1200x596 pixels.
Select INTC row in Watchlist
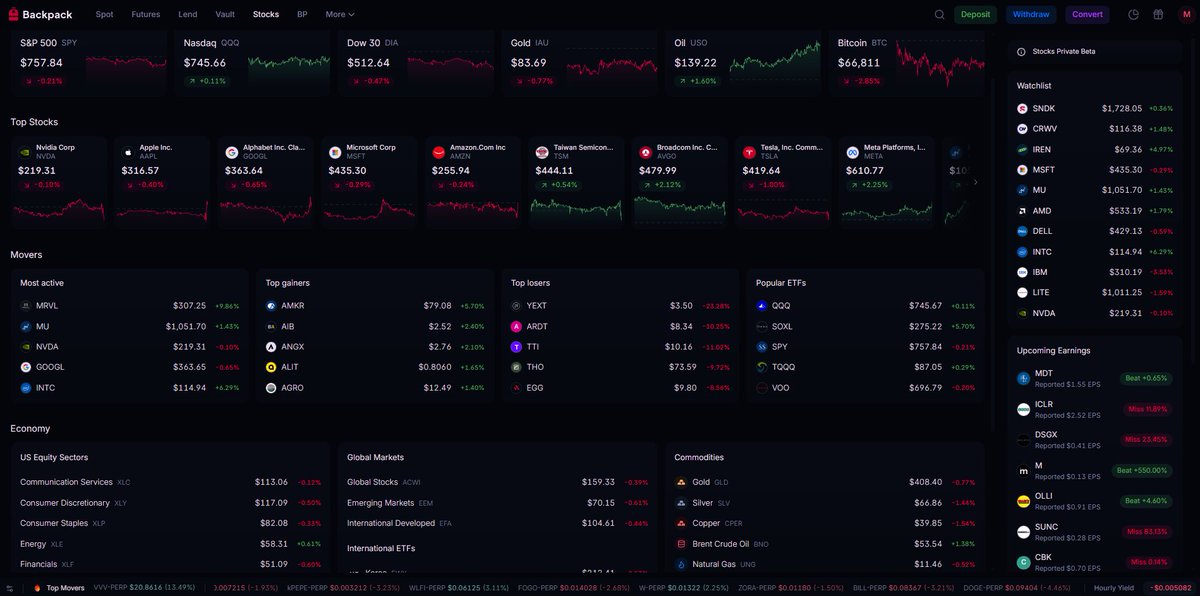tap(1095, 252)
